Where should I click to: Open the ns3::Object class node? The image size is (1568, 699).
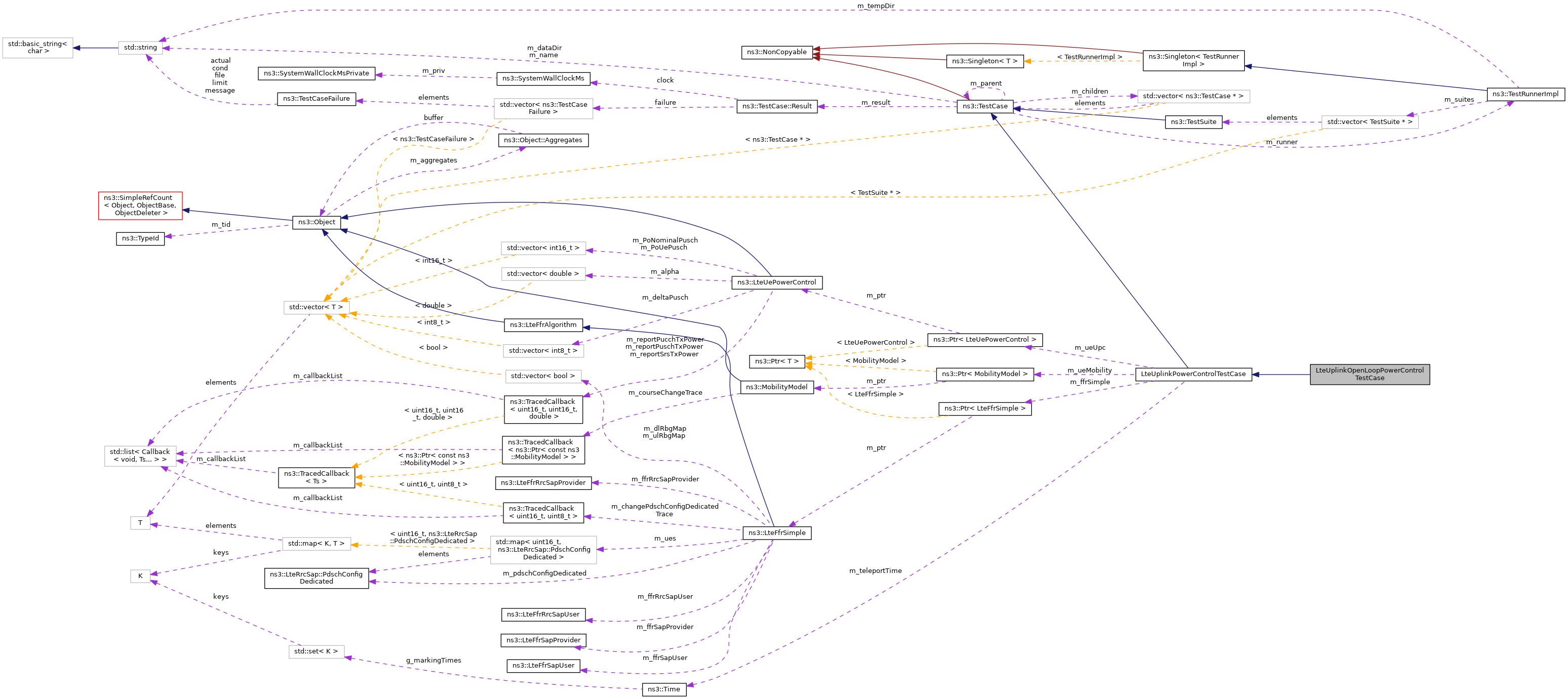(317, 222)
